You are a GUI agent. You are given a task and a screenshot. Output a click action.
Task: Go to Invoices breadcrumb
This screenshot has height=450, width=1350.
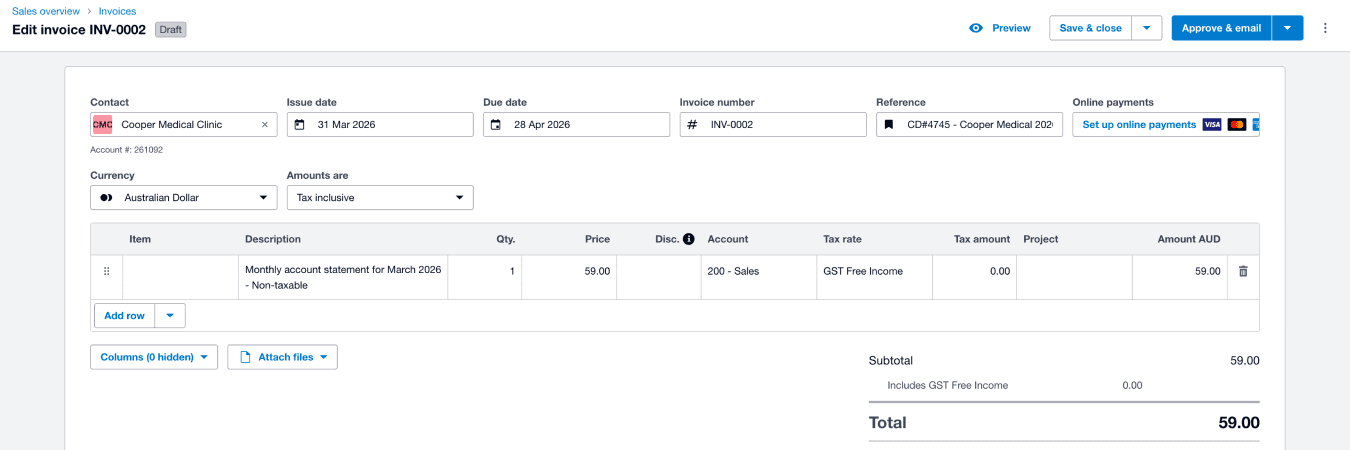click(x=117, y=11)
